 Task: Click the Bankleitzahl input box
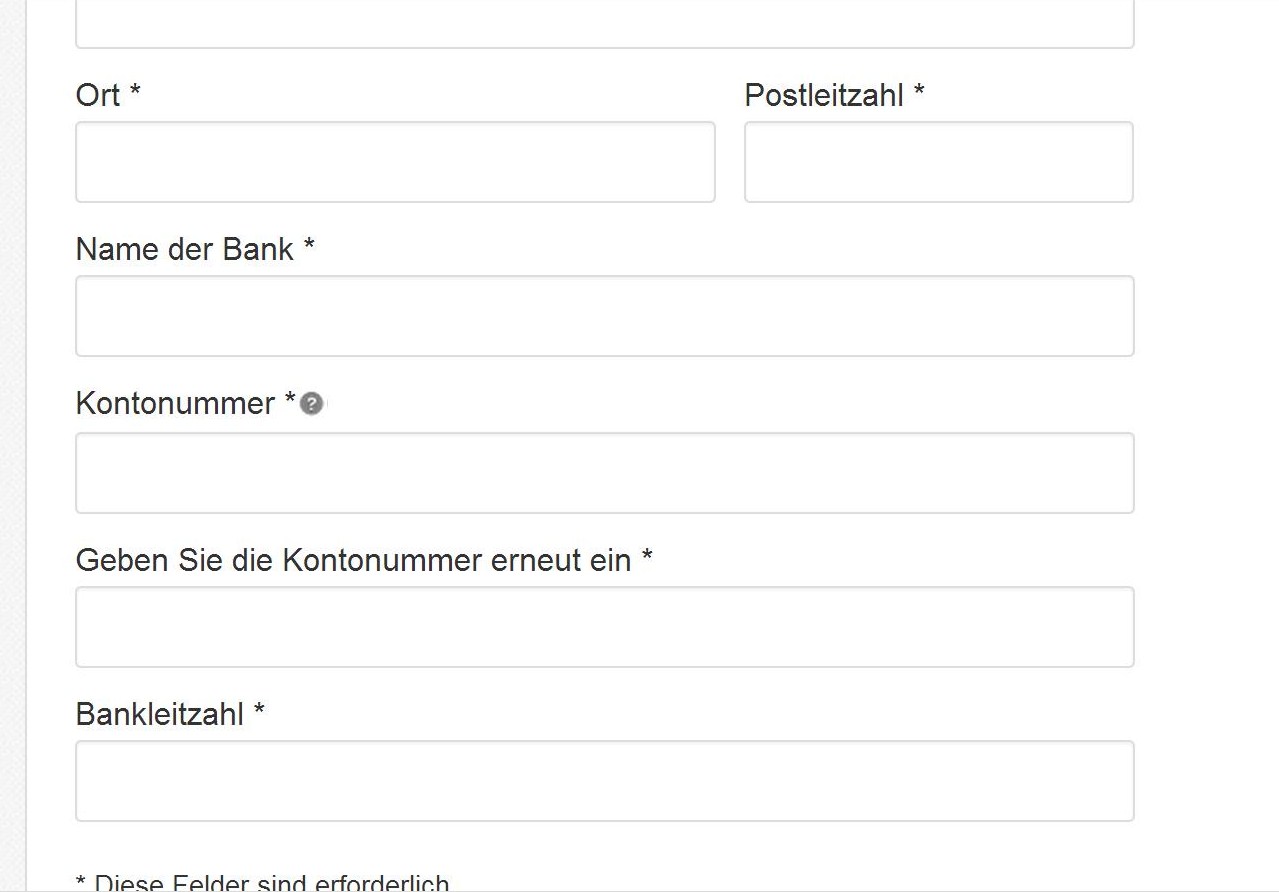point(604,781)
